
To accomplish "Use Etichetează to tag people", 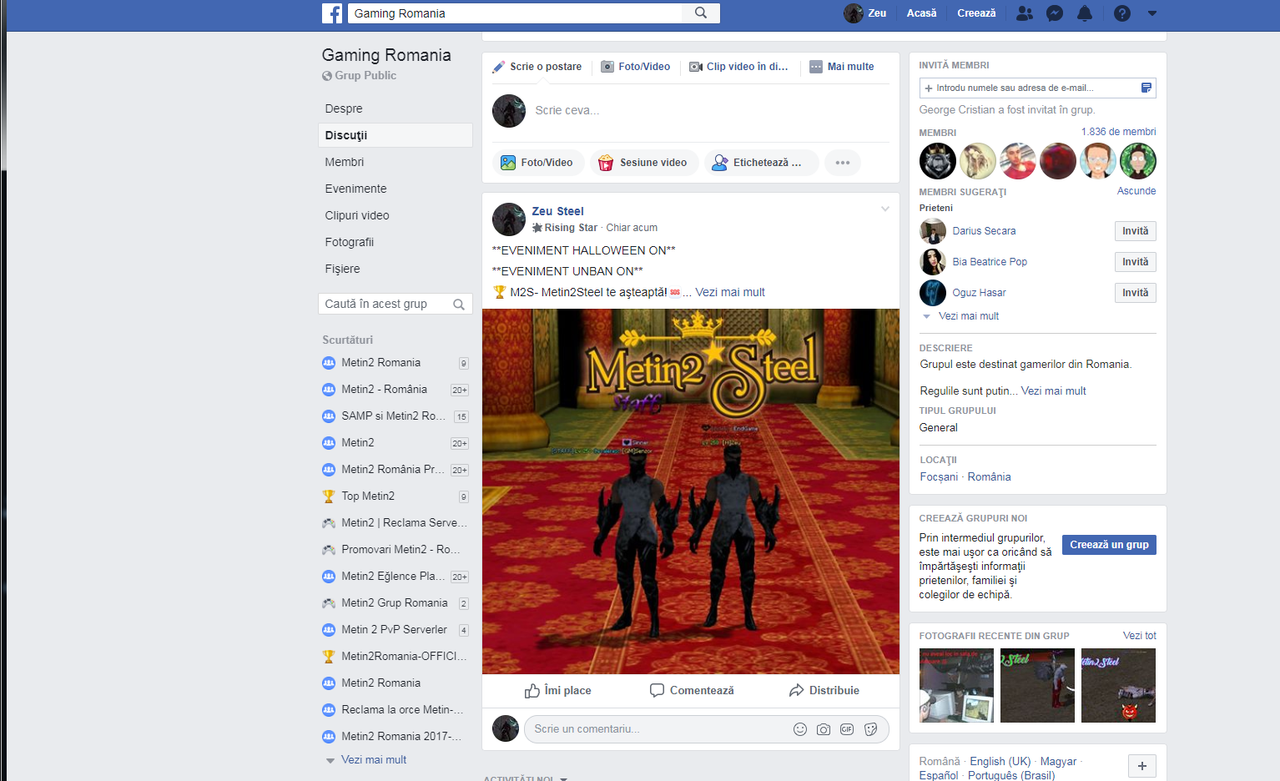I will pyautogui.click(x=761, y=162).
